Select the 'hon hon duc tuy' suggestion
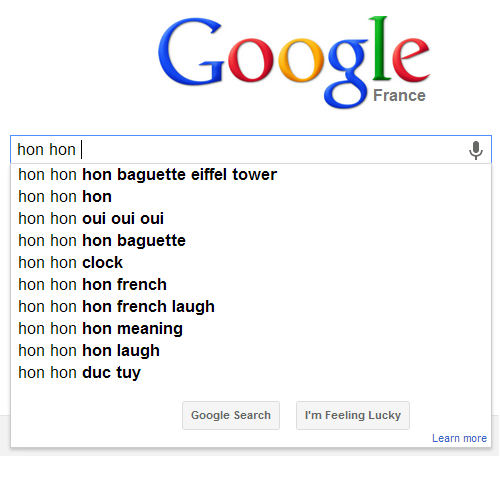This screenshot has width=500, height=496. (x=251, y=373)
